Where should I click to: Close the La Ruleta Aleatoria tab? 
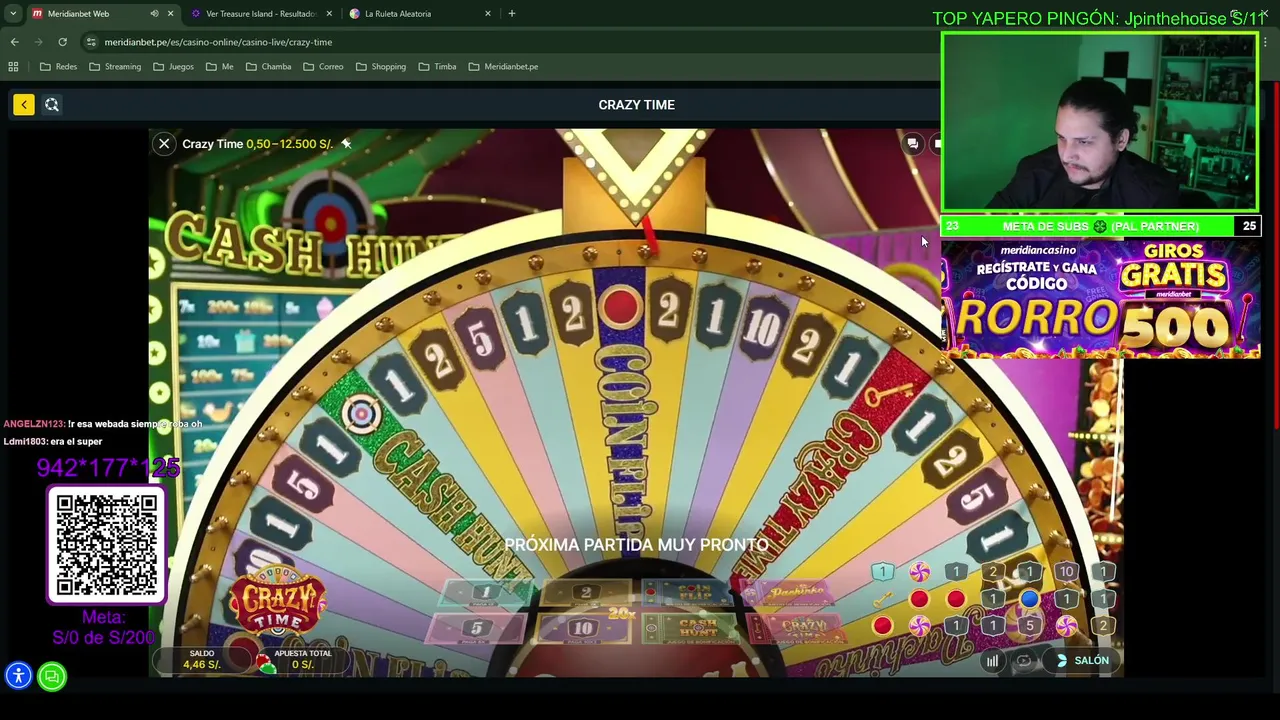coord(488,14)
